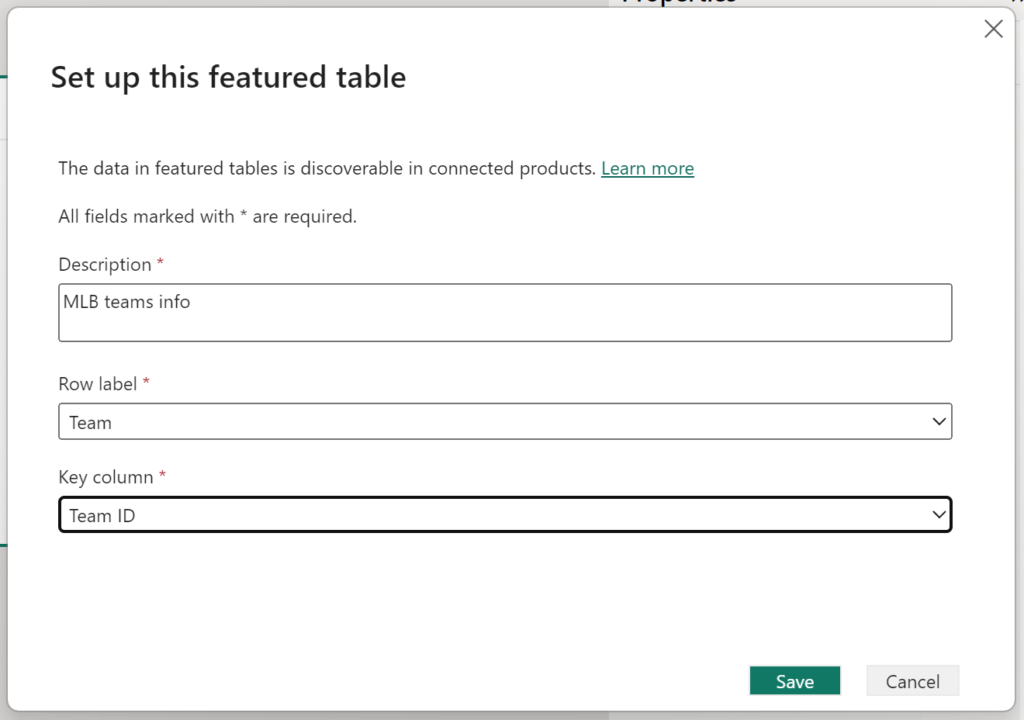Click the "Description" field label
The height and width of the screenshot is (720, 1024).
[105, 265]
